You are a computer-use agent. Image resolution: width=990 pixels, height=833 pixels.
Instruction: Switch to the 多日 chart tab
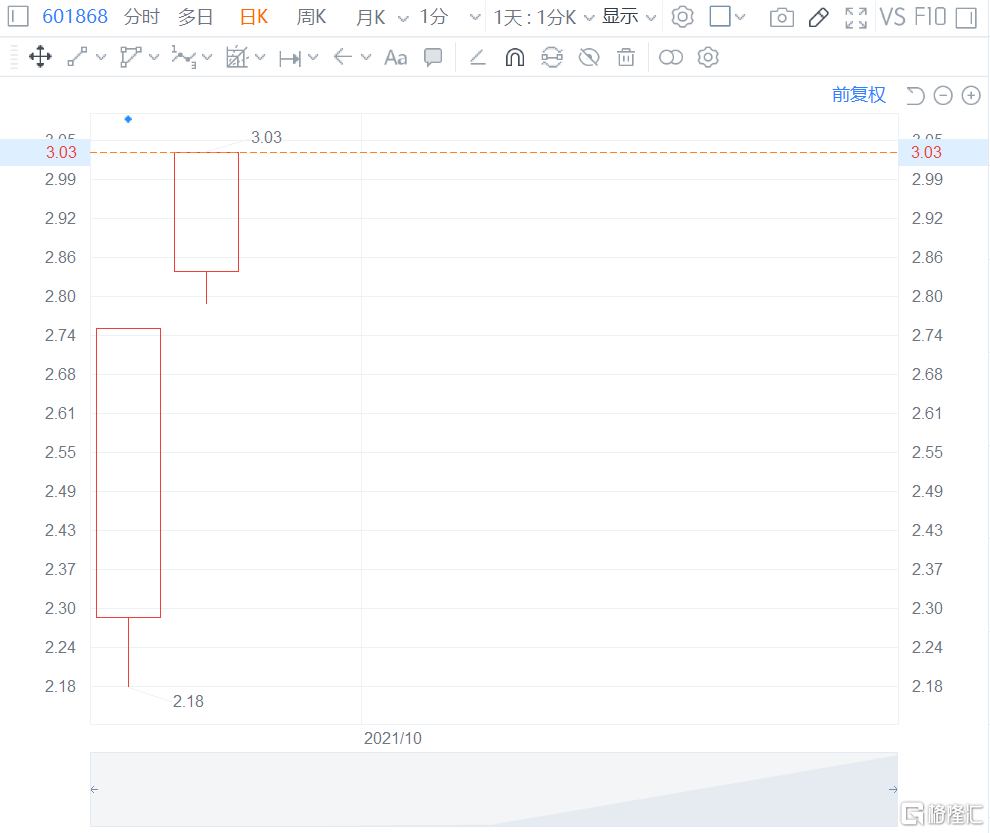point(196,16)
